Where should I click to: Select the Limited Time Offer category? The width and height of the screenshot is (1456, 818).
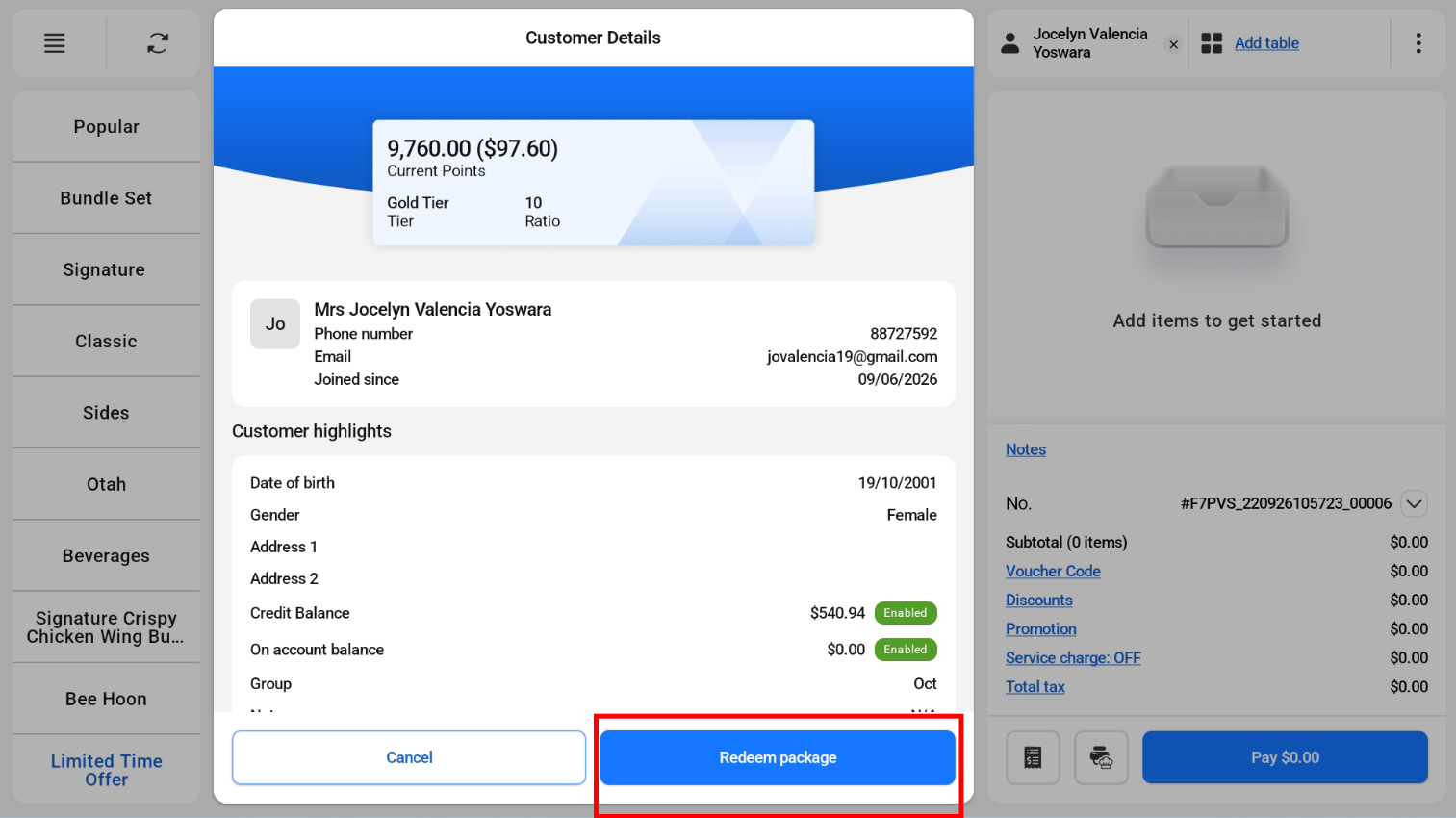tap(106, 770)
